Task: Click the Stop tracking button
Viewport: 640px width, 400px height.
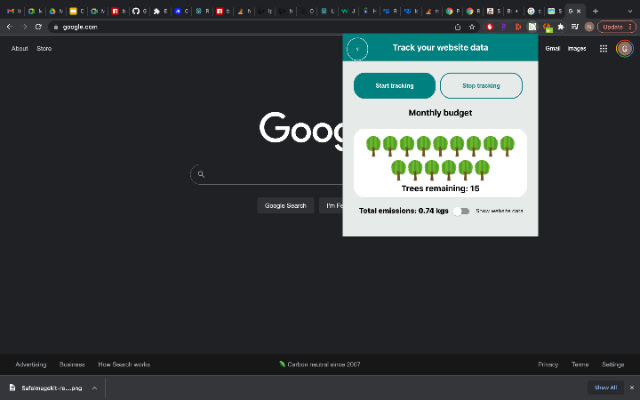Action: coord(481,86)
